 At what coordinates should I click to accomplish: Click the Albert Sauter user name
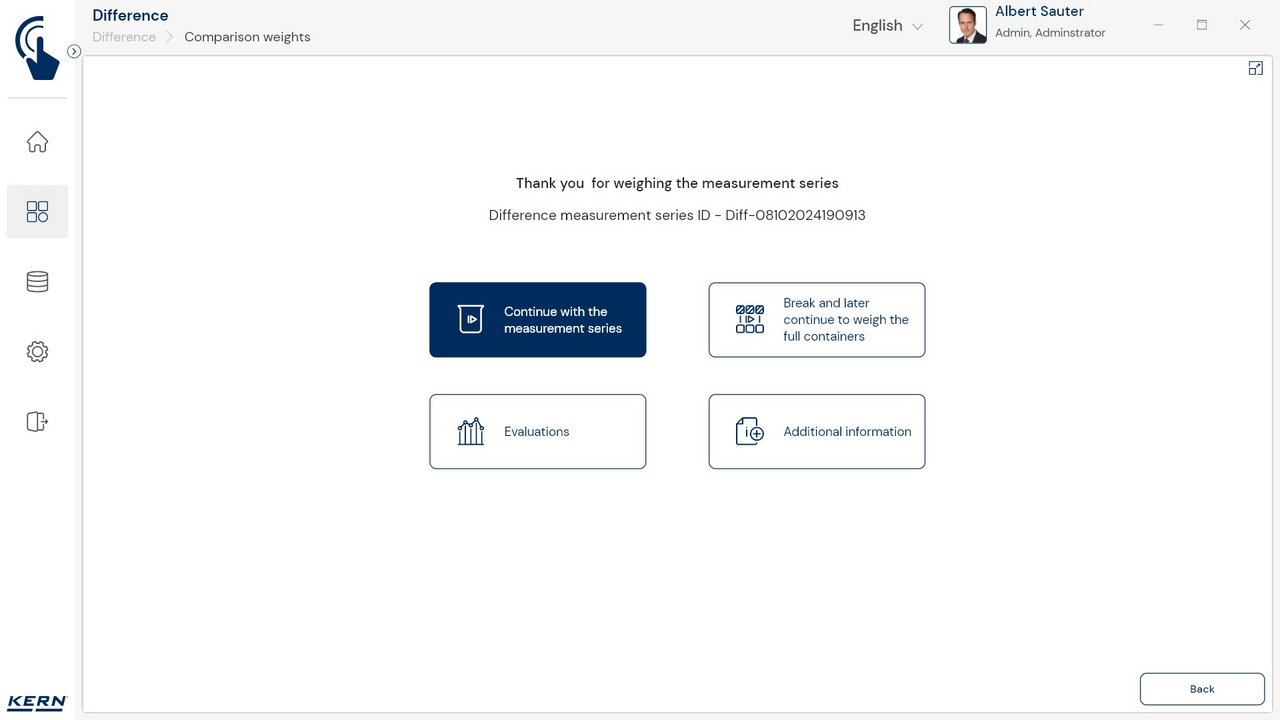pos(1039,12)
